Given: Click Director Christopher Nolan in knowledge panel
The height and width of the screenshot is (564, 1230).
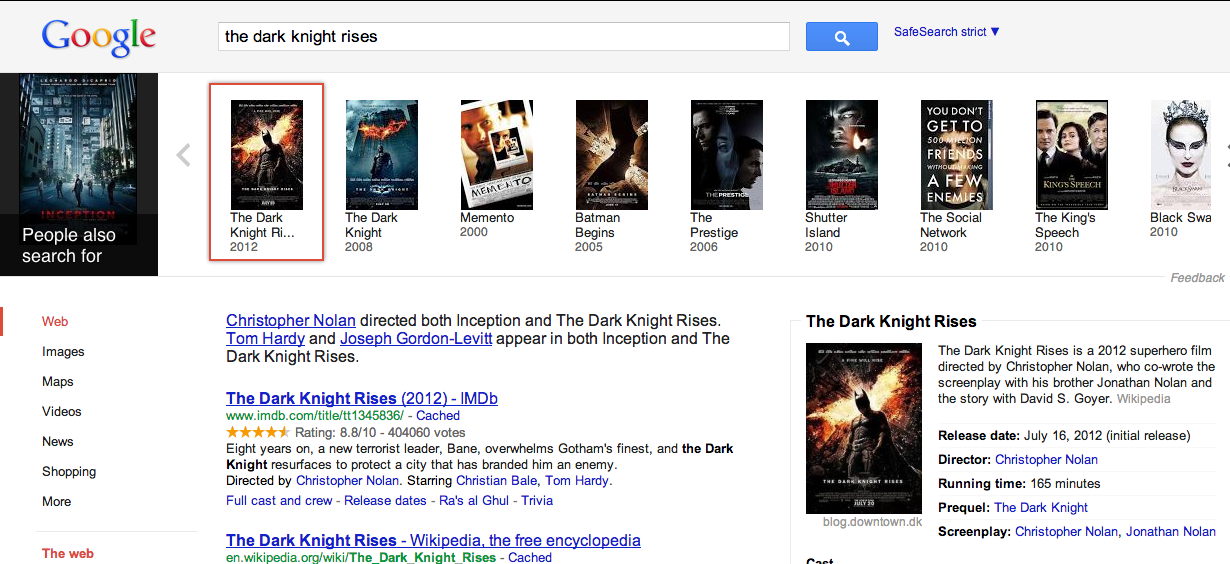Looking at the screenshot, I should pyautogui.click(x=1046, y=460).
